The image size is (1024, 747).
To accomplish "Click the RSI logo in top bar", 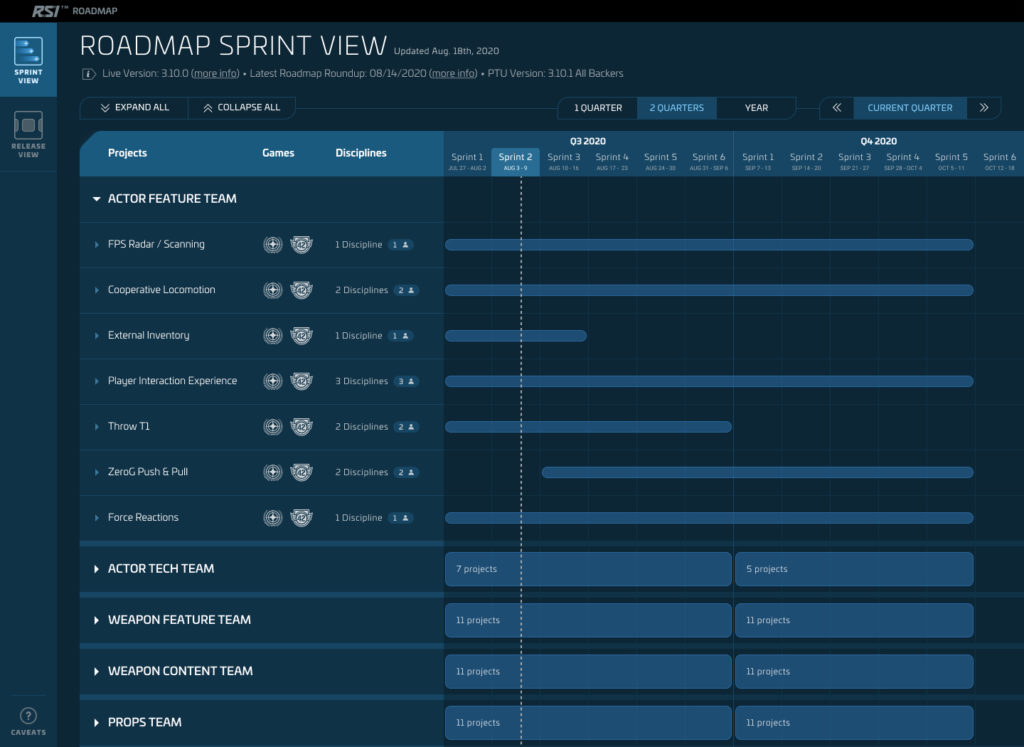I will [x=46, y=11].
